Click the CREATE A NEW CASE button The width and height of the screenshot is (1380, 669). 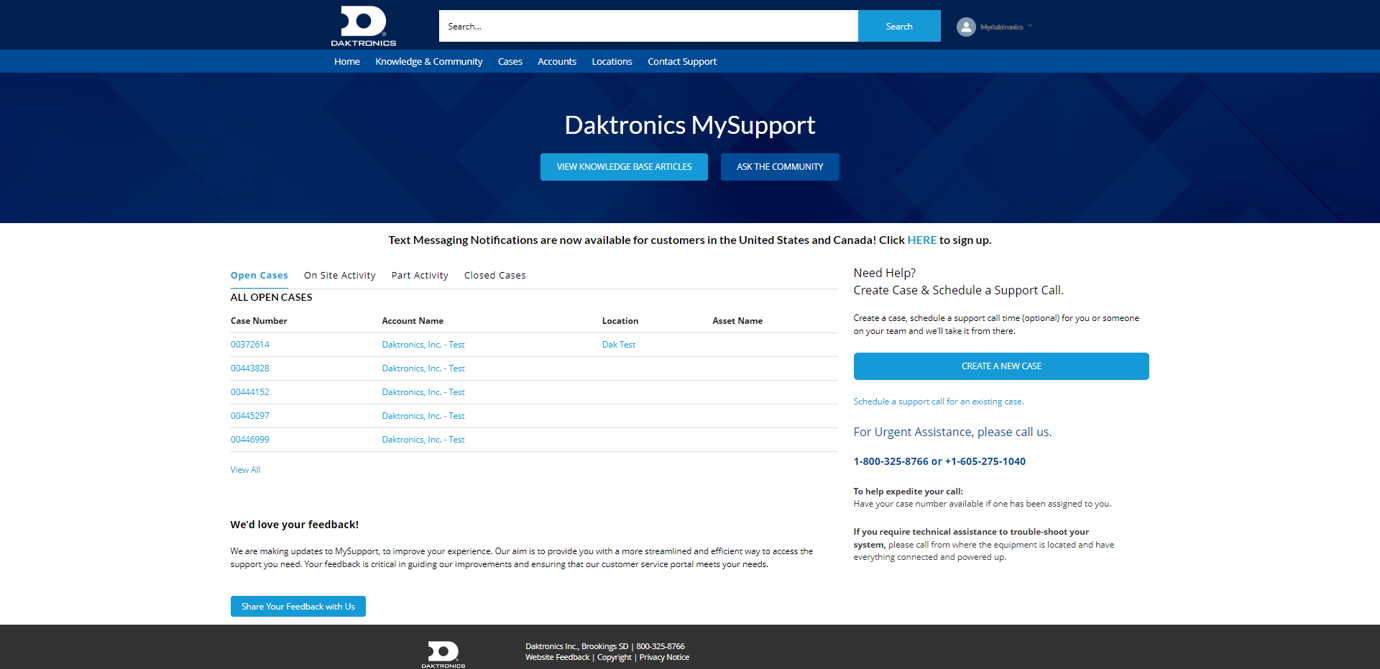1000,366
